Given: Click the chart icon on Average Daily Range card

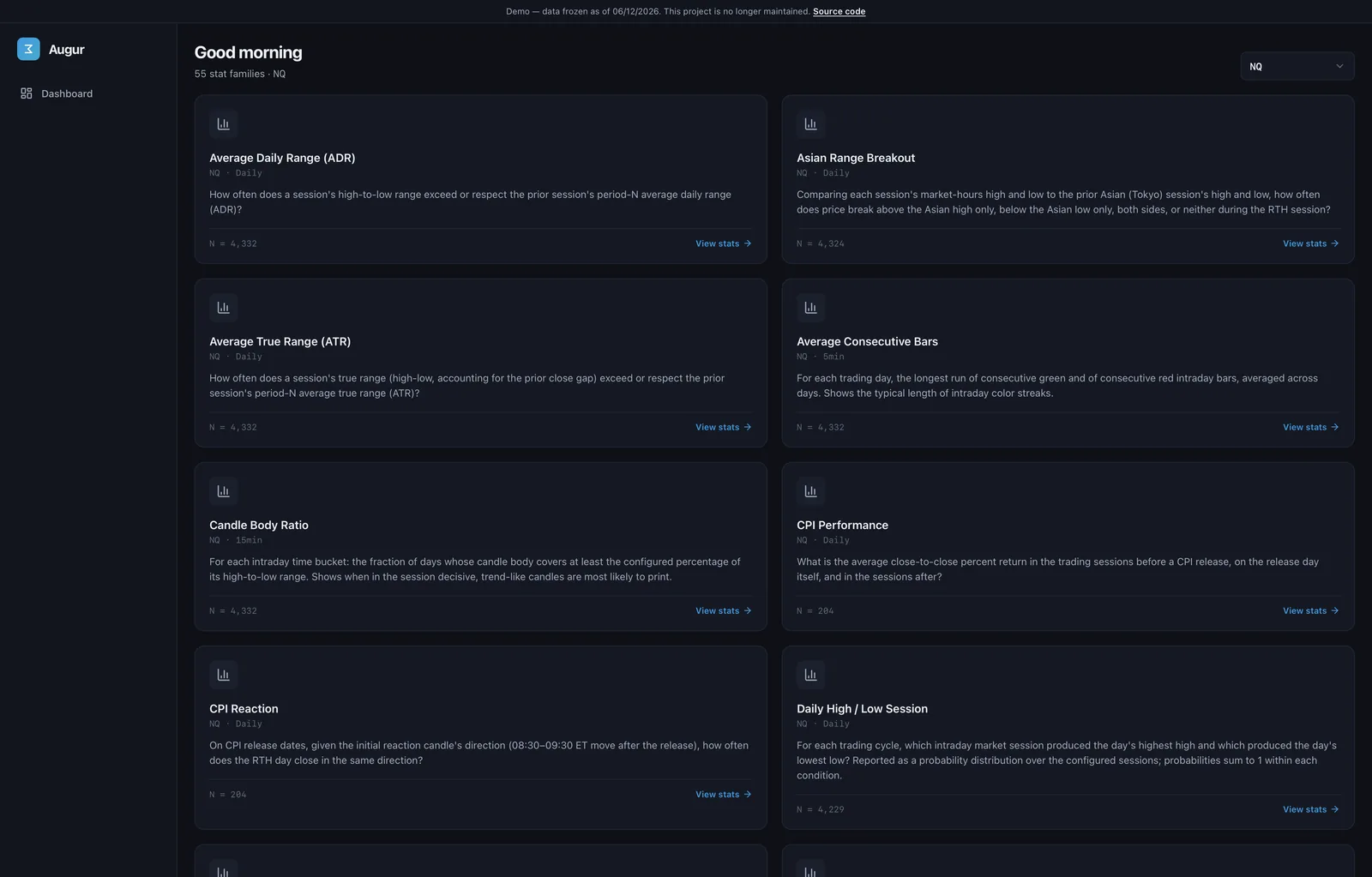Looking at the screenshot, I should click(224, 124).
